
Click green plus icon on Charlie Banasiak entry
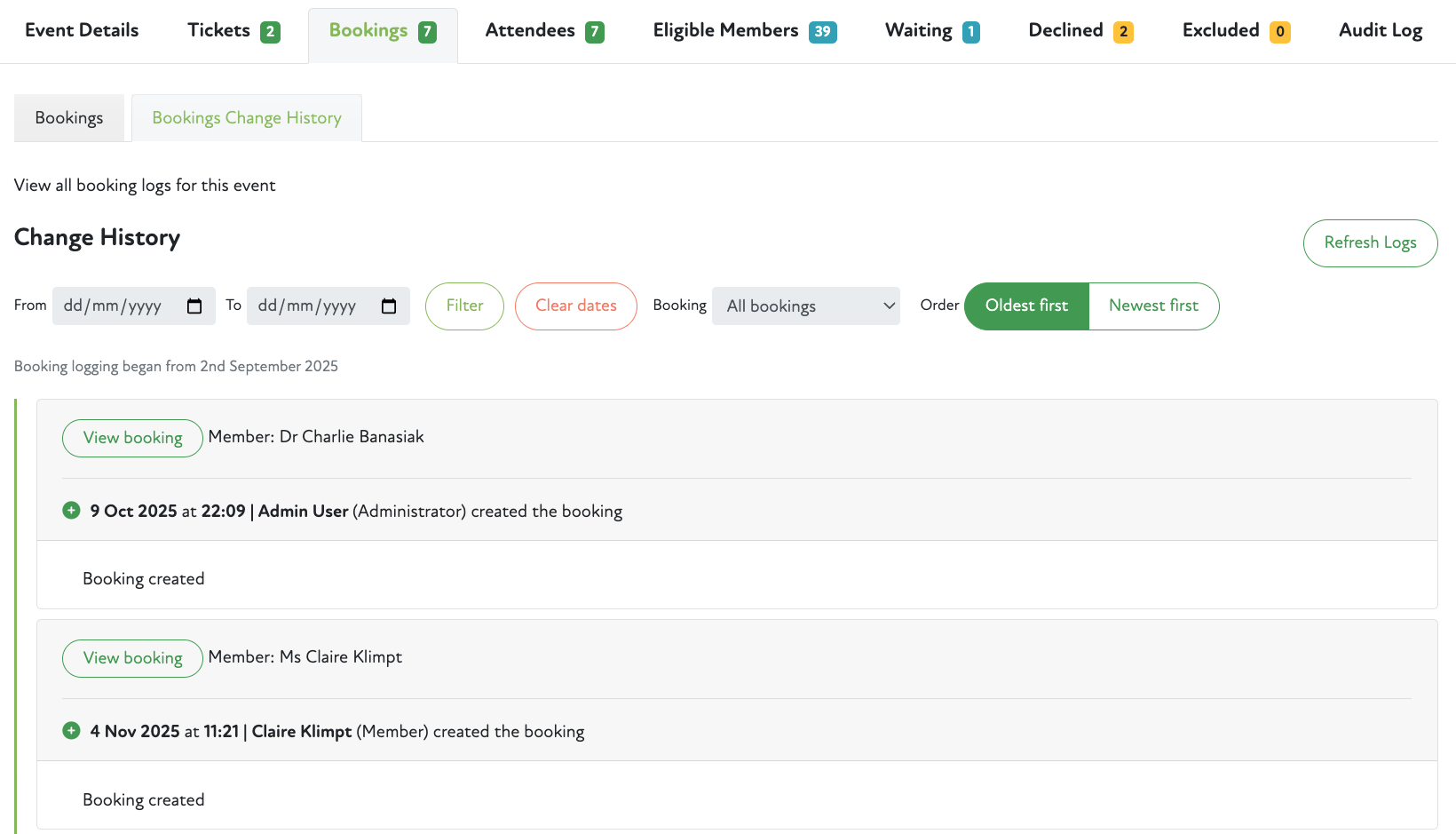(71, 511)
